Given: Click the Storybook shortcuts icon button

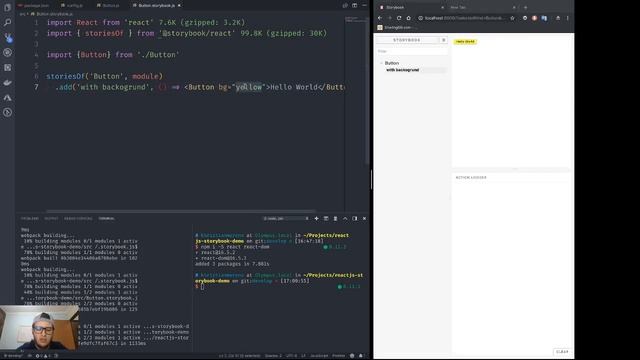Looking at the screenshot, I should pyautogui.click(x=444, y=40).
